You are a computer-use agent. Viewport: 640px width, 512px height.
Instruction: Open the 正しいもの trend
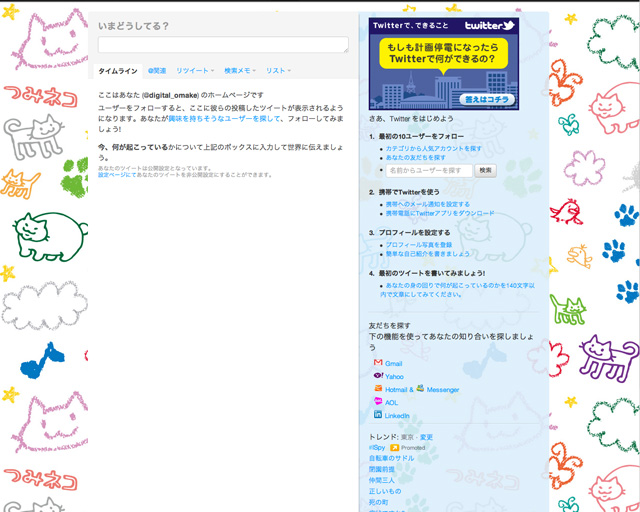pos(385,491)
